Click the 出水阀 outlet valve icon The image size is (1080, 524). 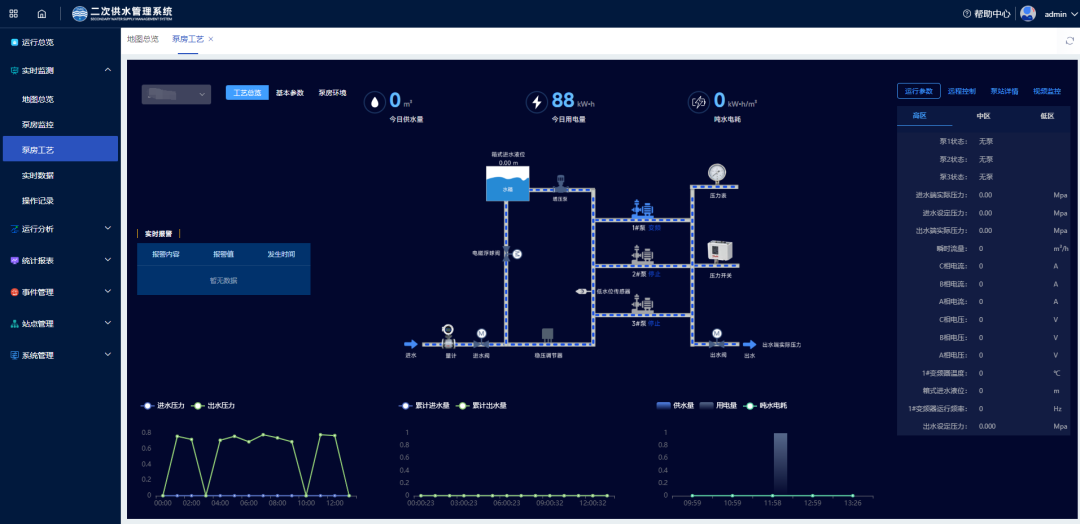tap(716, 338)
